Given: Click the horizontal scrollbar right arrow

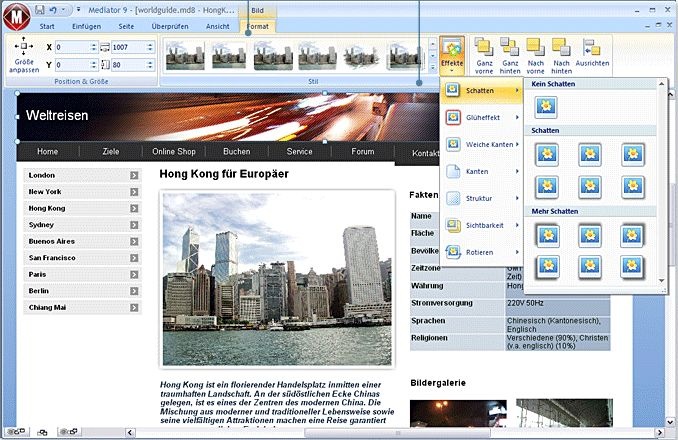Looking at the screenshot, I should pyautogui.click(x=659, y=432).
